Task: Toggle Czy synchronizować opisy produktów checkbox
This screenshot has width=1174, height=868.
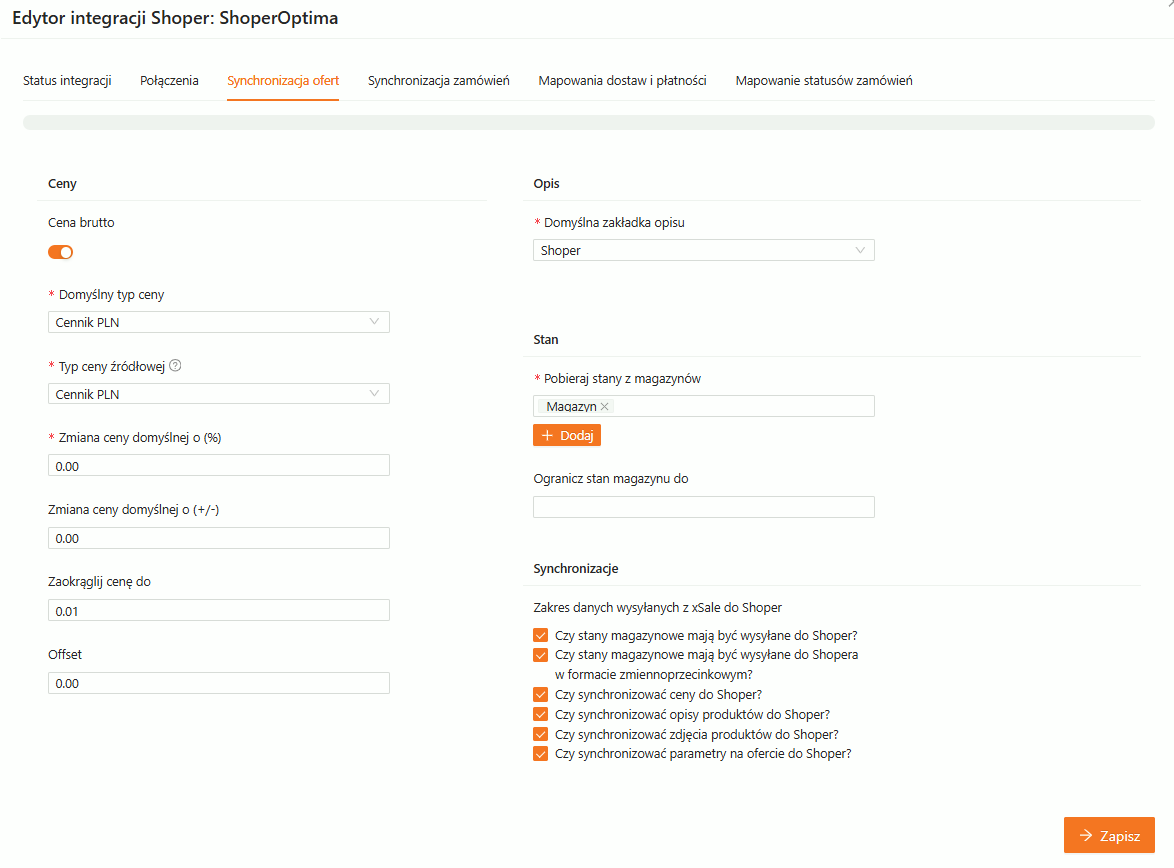Action: [541, 714]
